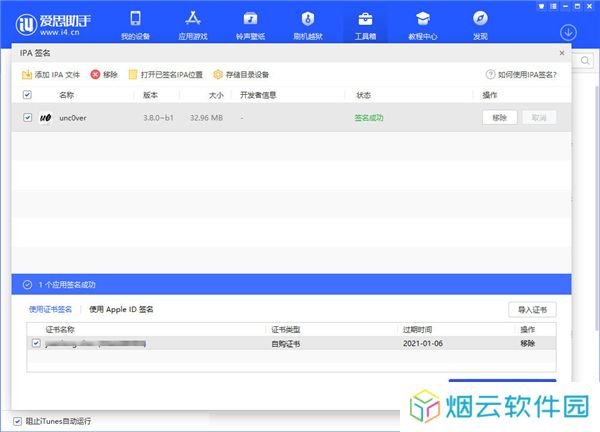Click the 证书类型 column header

click(x=285, y=329)
